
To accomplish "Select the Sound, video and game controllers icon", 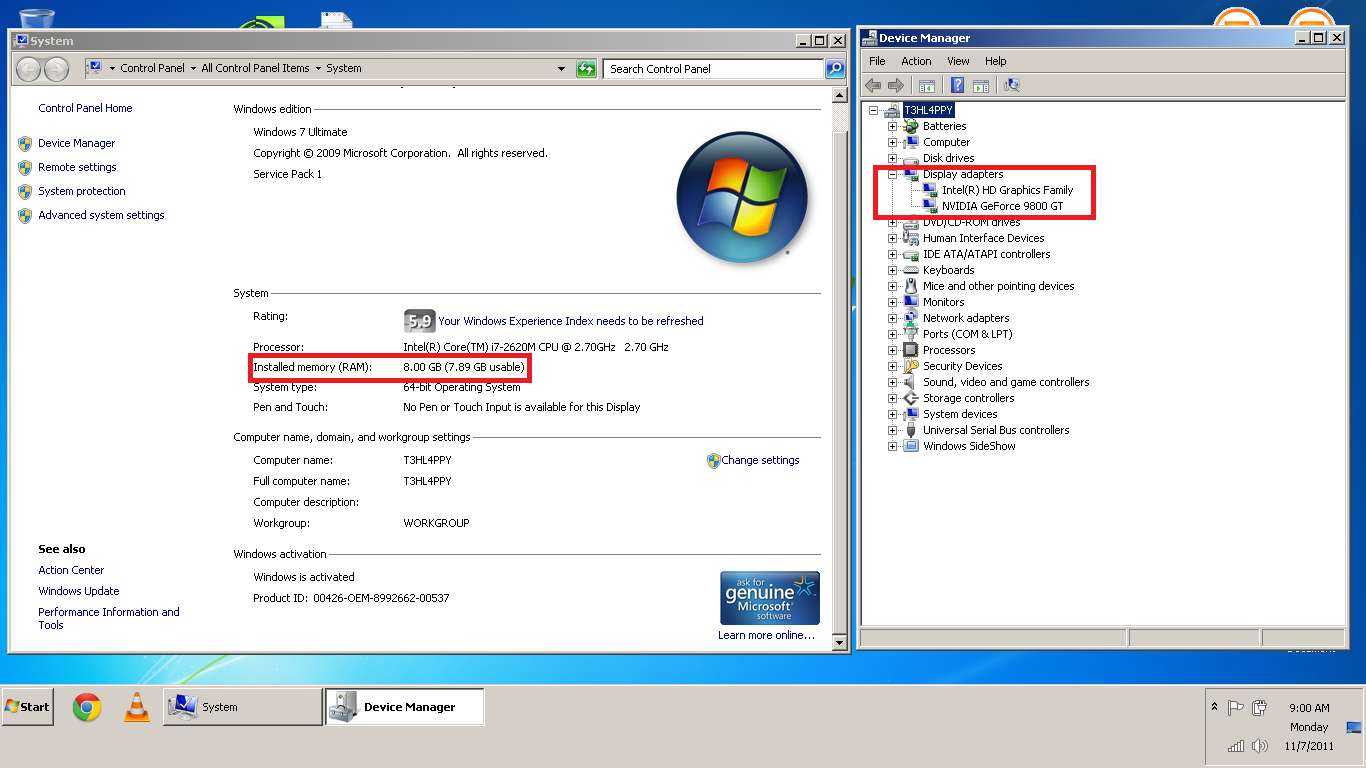I will click(x=911, y=382).
